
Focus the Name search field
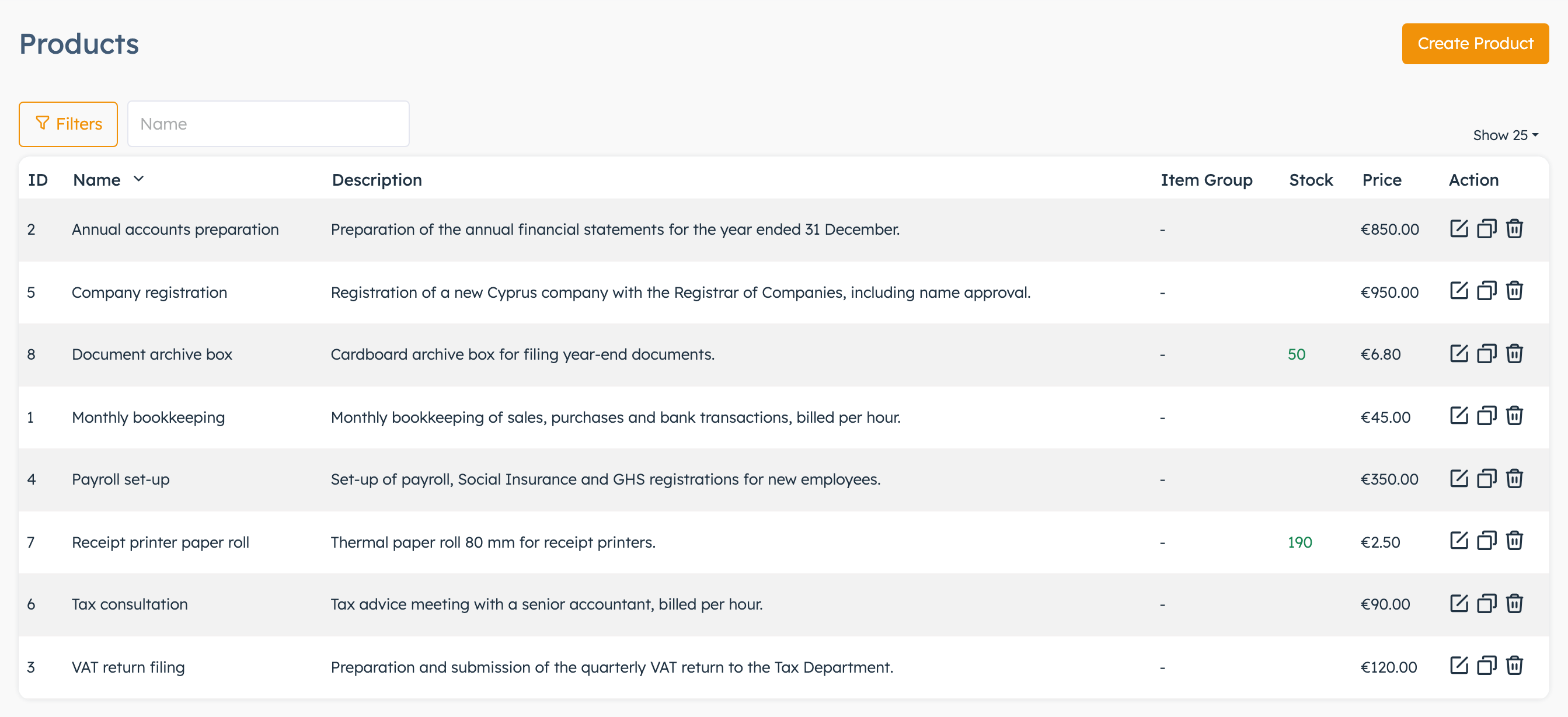[x=269, y=124]
